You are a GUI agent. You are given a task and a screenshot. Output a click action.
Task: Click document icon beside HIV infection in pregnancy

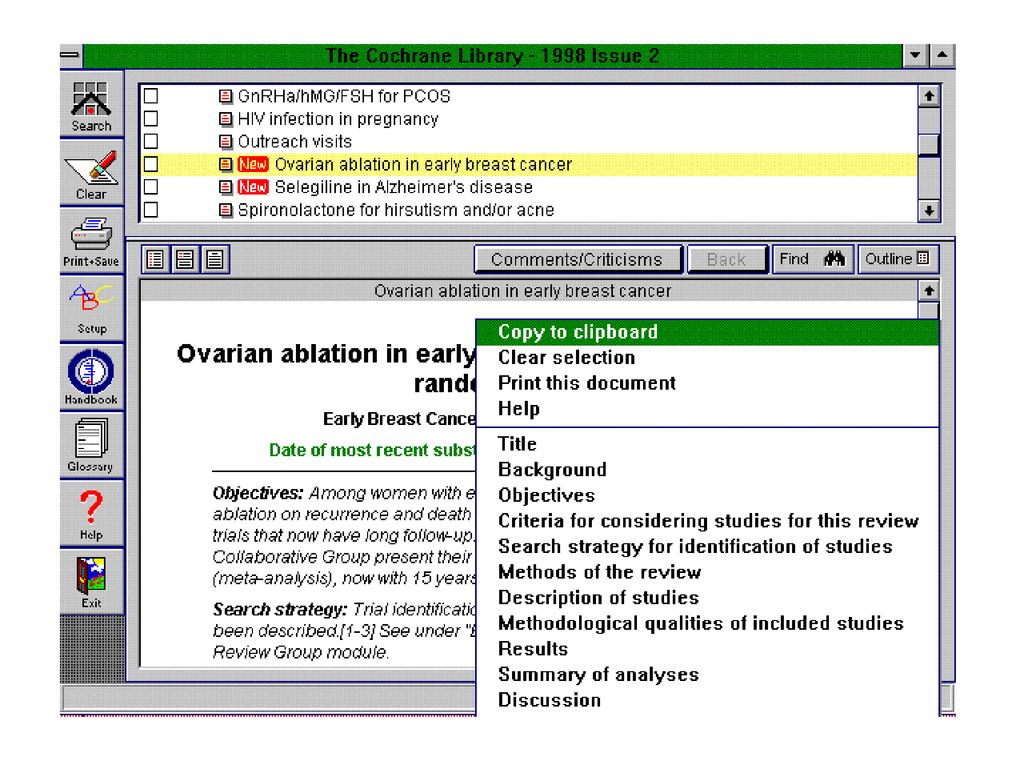coord(225,119)
